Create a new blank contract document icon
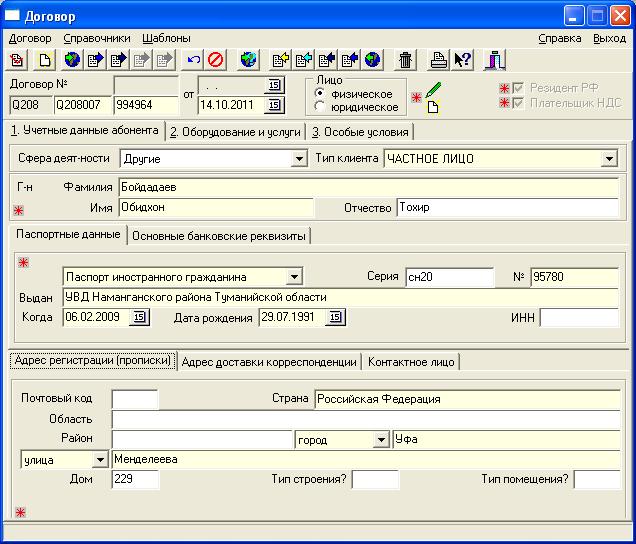This screenshot has height=544, width=636. (x=45, y=60)
